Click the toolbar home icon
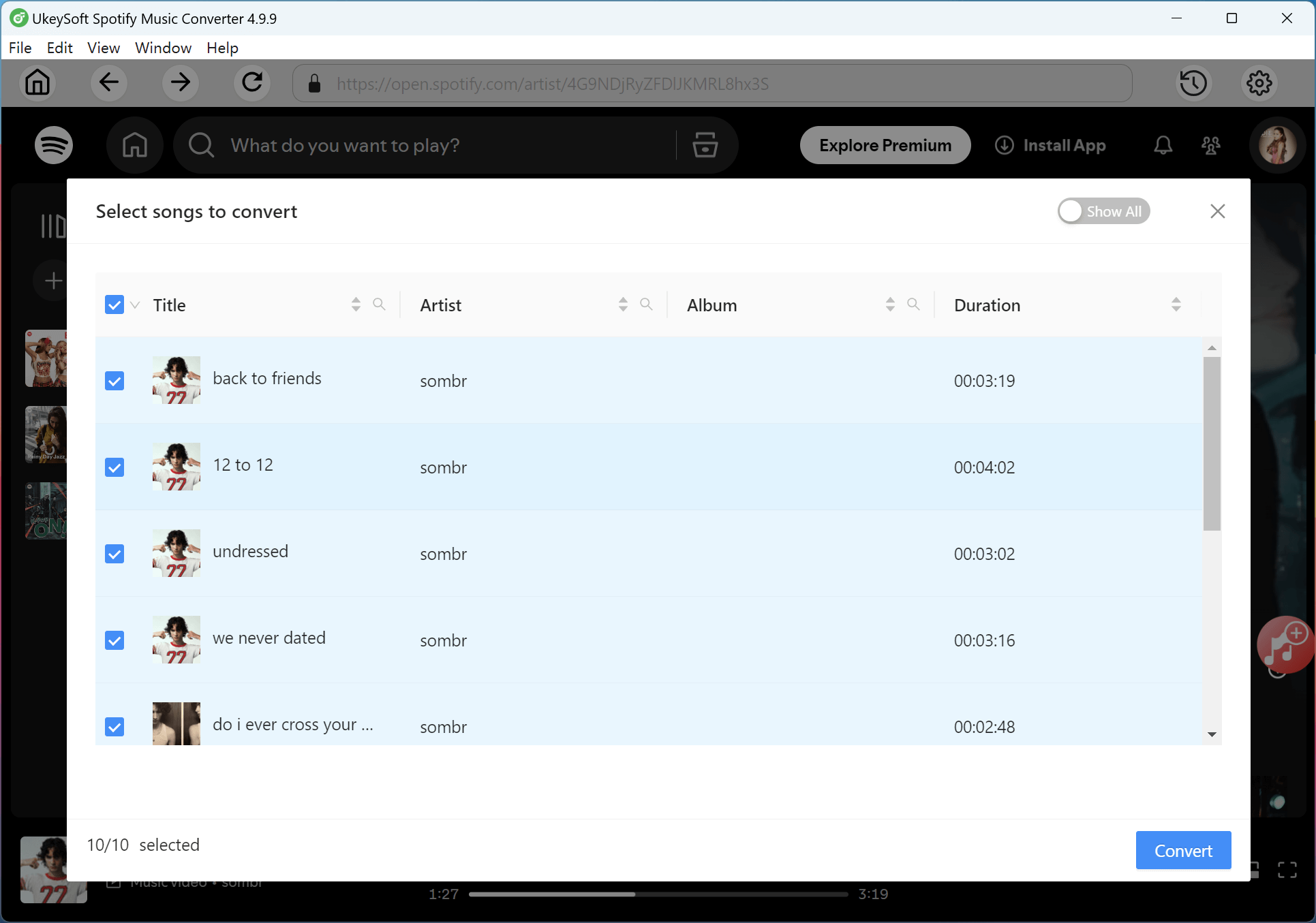Viewport: 1316px width, 923px height. click(x=37, y=83)
